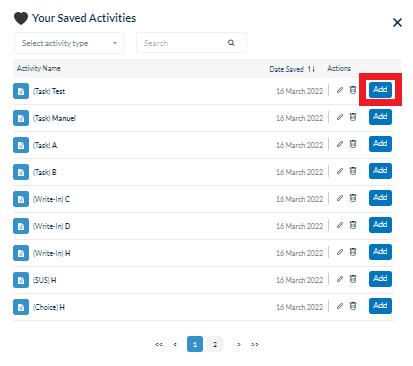The height and width of the screenshot is (366, 413).
Task: Open the Select activity type dropdown
Action: 69,43
